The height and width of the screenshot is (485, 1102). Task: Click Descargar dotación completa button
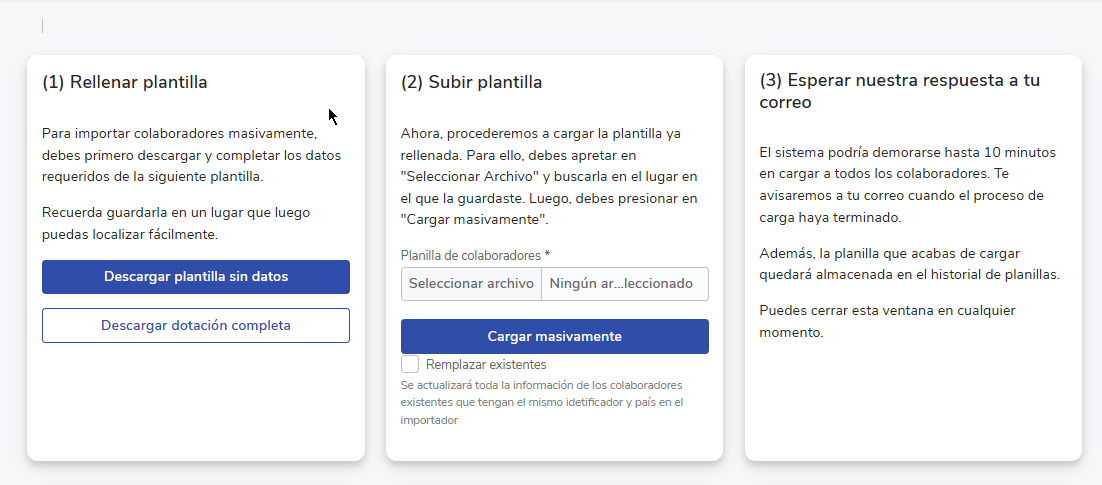click(x=196, y=325)
